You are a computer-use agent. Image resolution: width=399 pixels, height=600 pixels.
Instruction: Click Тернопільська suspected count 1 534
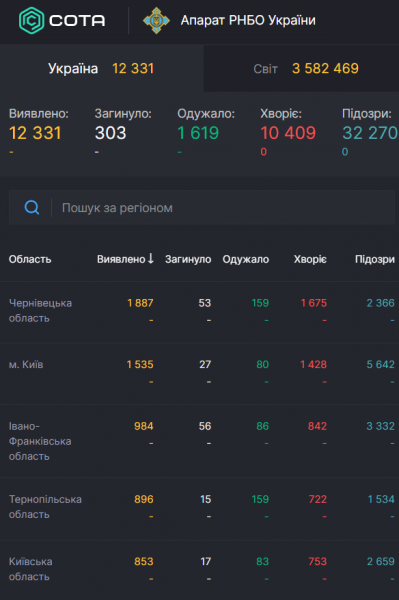point(381,499)
